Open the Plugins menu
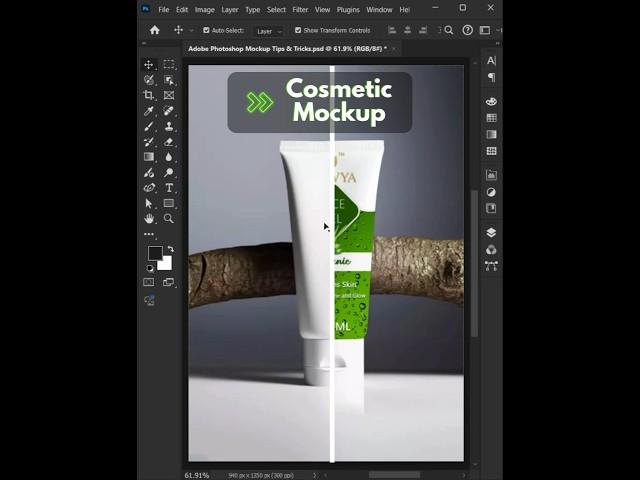 [348, 10]
